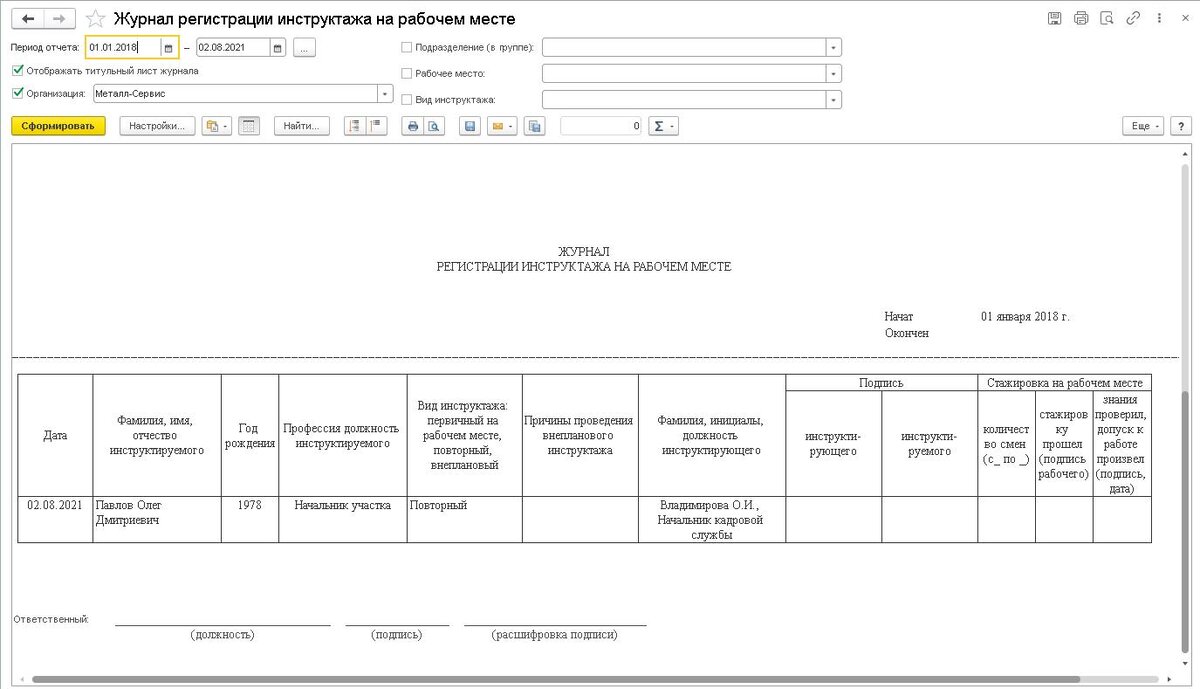Toggle the settings panel table icon
Screen dimensions: 1200x689
click(x=250, y=126)
